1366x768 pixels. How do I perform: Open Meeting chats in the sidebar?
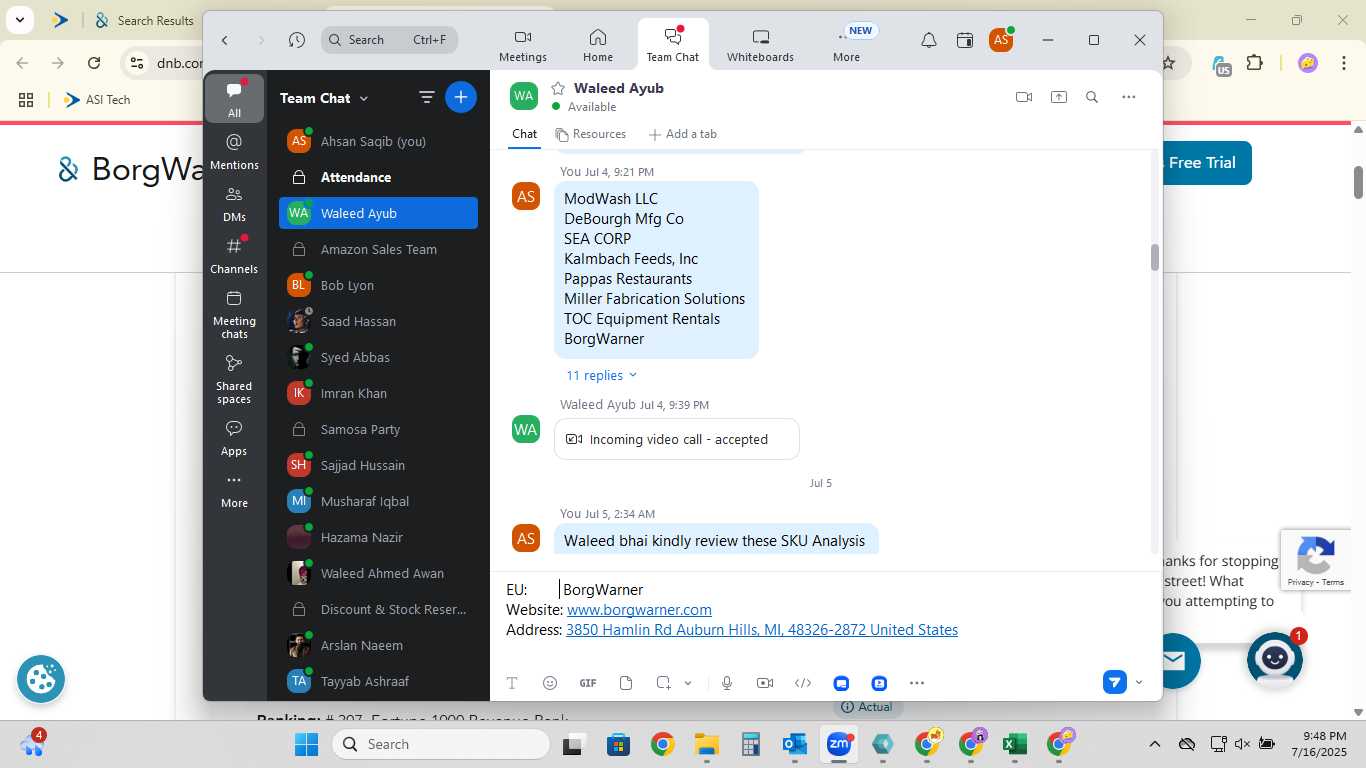(234, 313)
